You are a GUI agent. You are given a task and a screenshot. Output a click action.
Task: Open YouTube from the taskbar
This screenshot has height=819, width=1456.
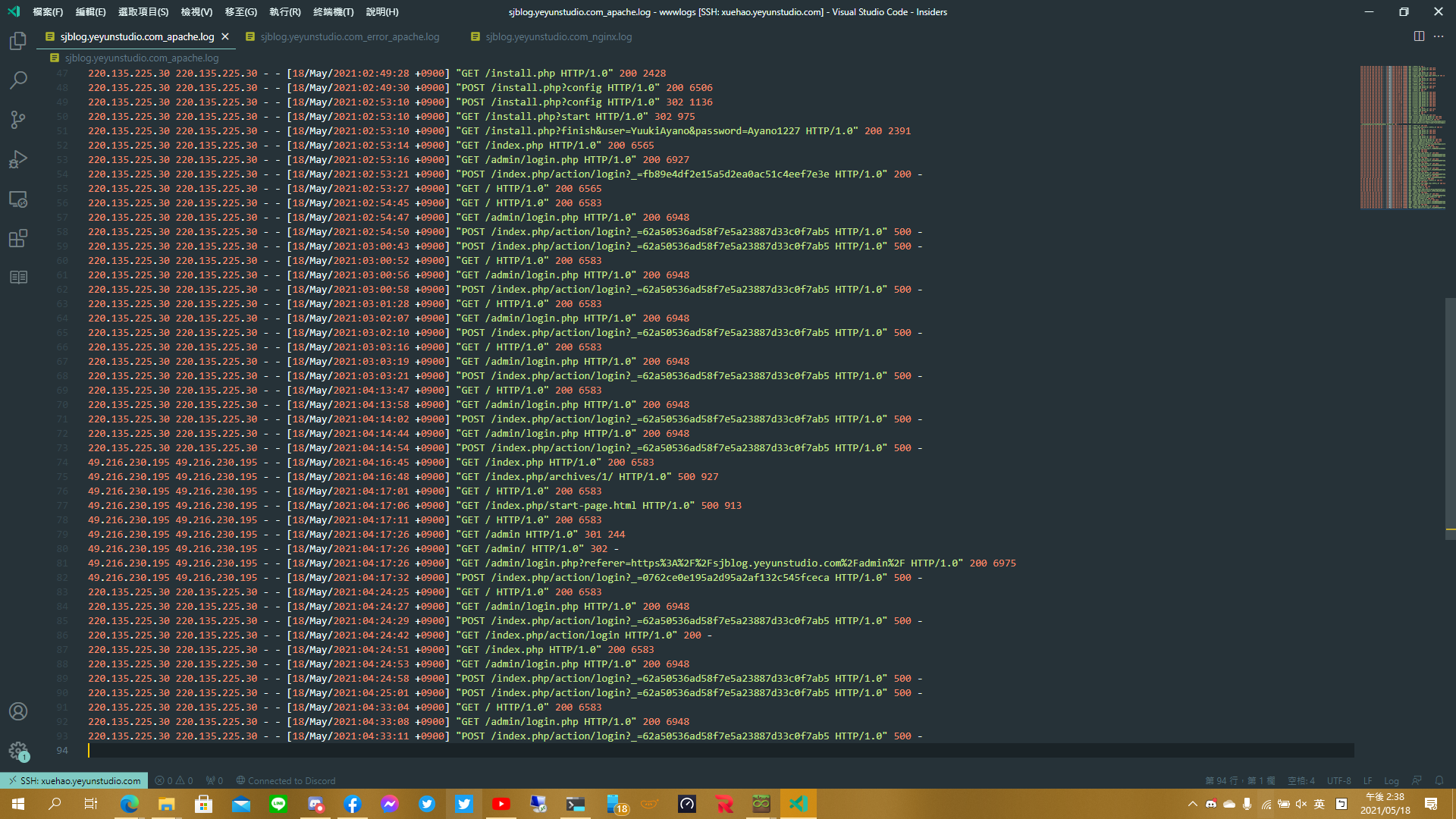(501, 803)
